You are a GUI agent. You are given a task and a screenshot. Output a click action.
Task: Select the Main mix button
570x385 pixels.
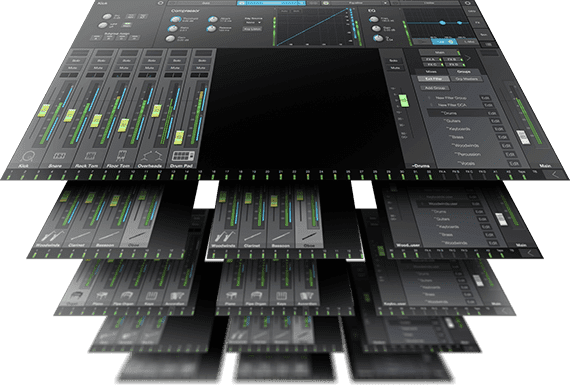(x=439, y=53)
